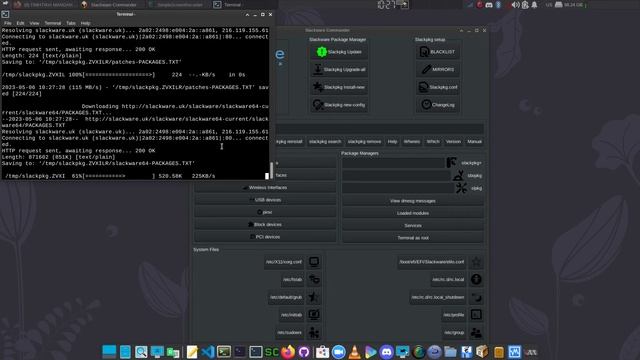
Task: Click the slackpkg remove button
Action: click(364, 142)
